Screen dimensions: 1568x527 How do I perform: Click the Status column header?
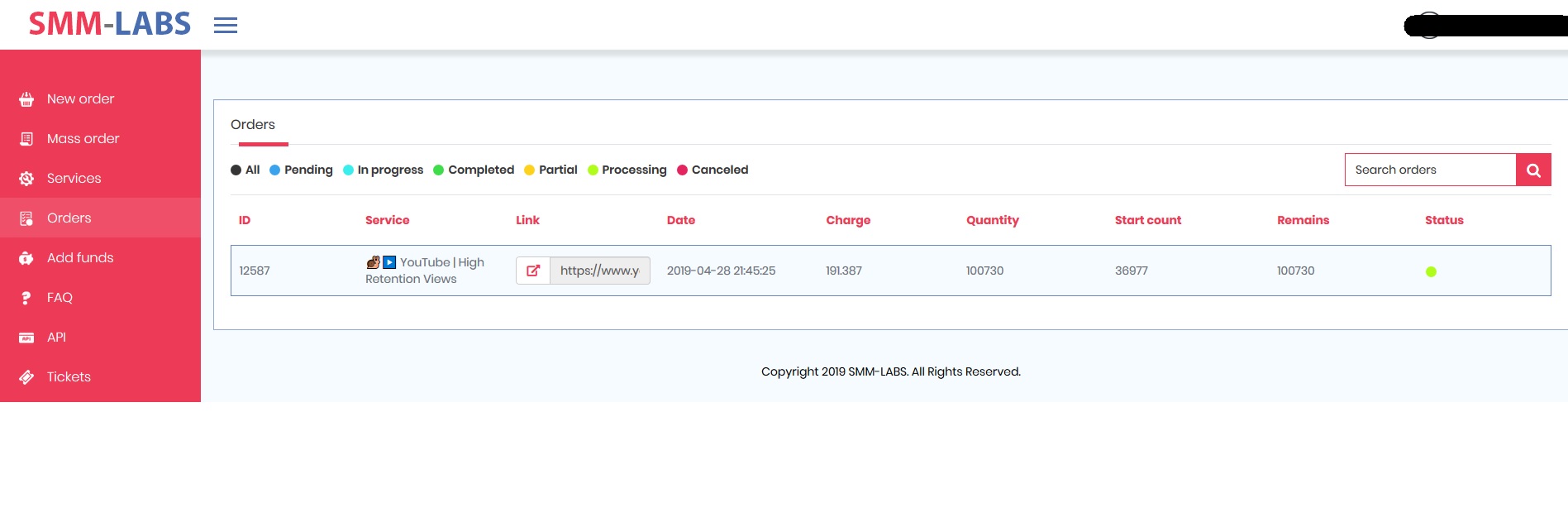tap(1444, 220)
